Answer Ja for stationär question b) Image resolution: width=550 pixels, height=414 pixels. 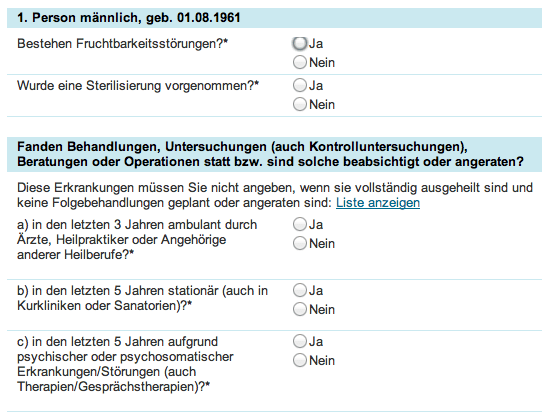coord(300,290)
